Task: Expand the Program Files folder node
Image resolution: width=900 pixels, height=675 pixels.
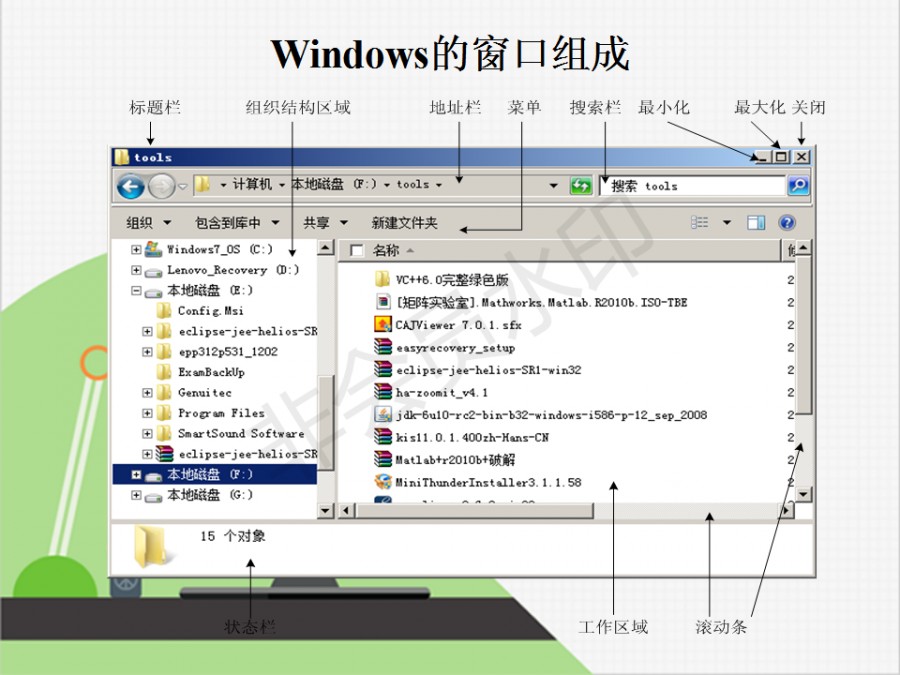Action: pyautogui.click(x=148, y=413)
